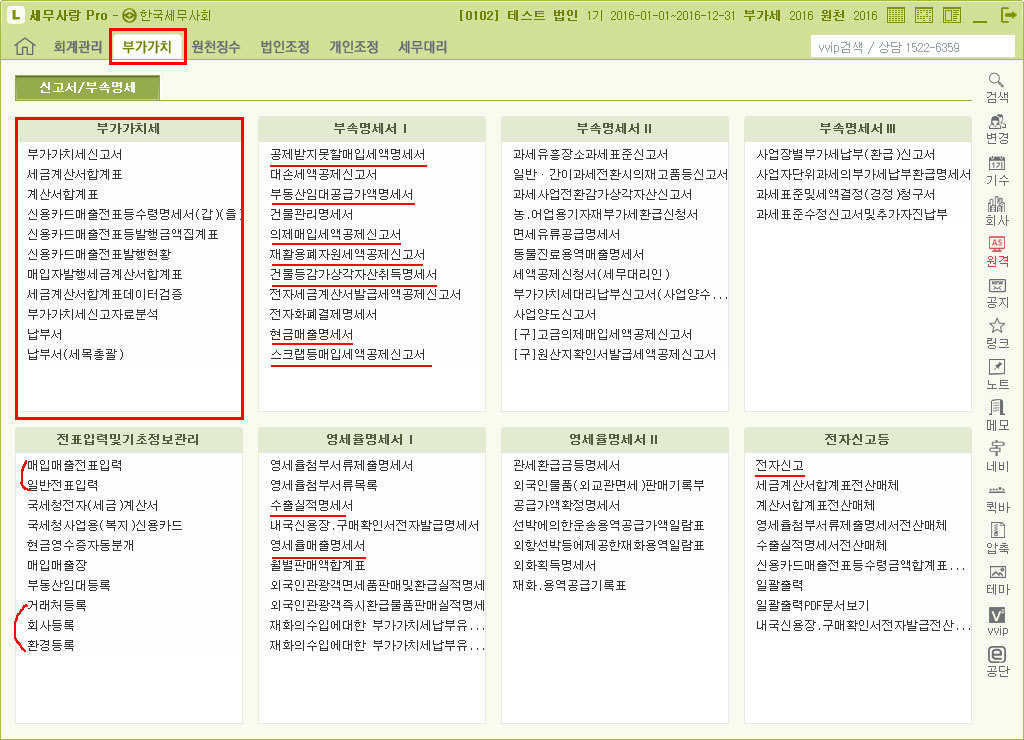The image size is (1024, 740).
Task: Open the 노트 note icon
Action: coord(997,375)
